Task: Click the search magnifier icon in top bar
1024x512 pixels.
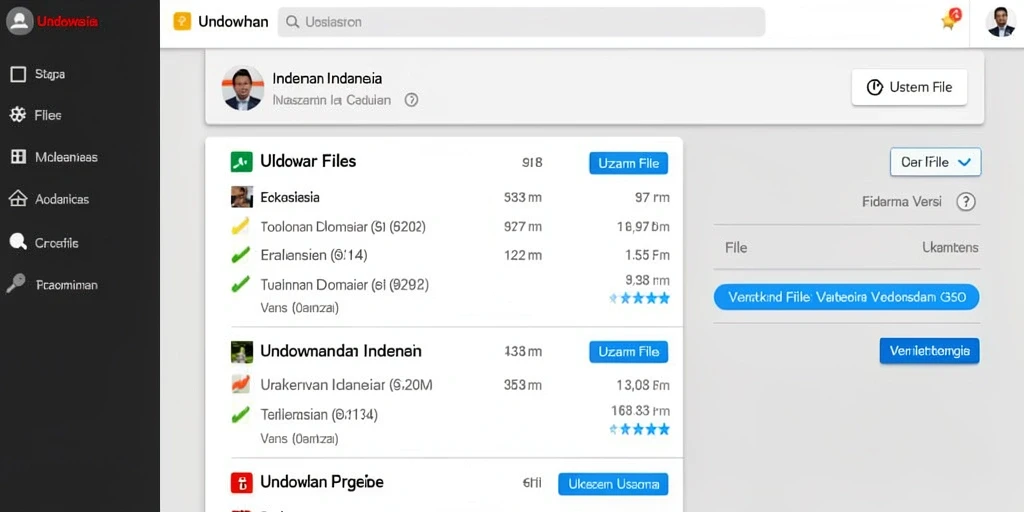Action: point(293,22)
